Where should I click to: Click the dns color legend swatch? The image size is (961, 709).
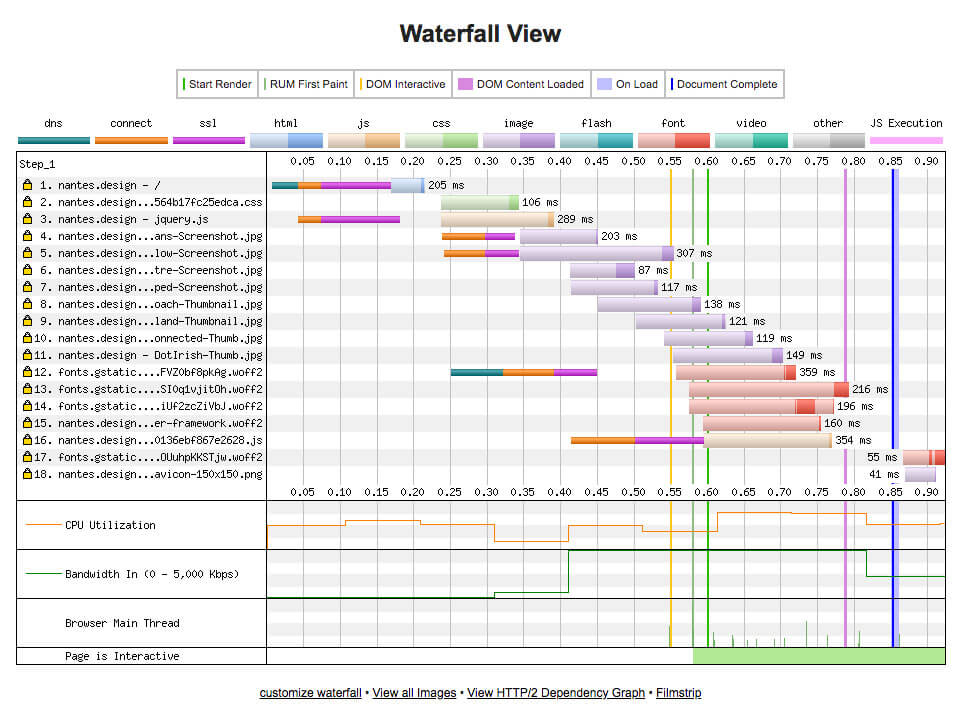click(x=54, y=140)
